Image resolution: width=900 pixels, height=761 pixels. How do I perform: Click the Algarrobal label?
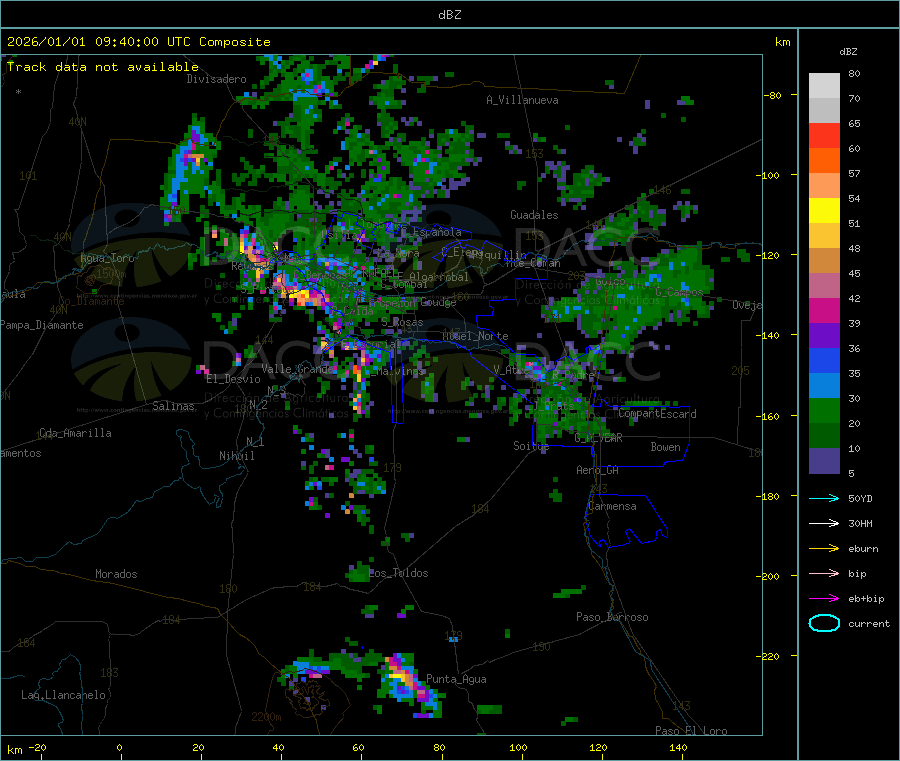[x=439, y=277]
